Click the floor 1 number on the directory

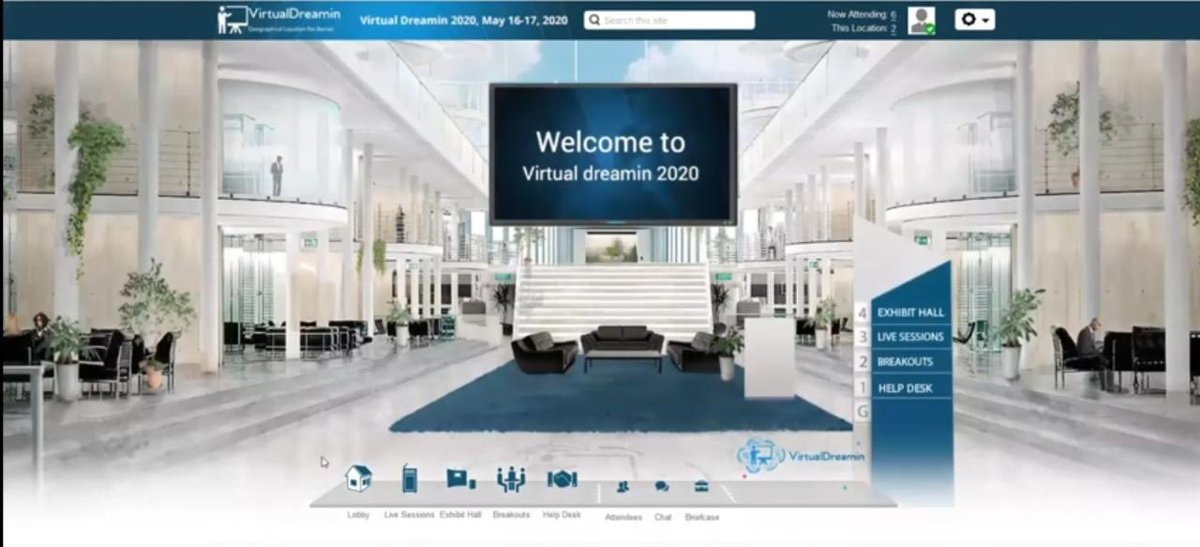863,387
